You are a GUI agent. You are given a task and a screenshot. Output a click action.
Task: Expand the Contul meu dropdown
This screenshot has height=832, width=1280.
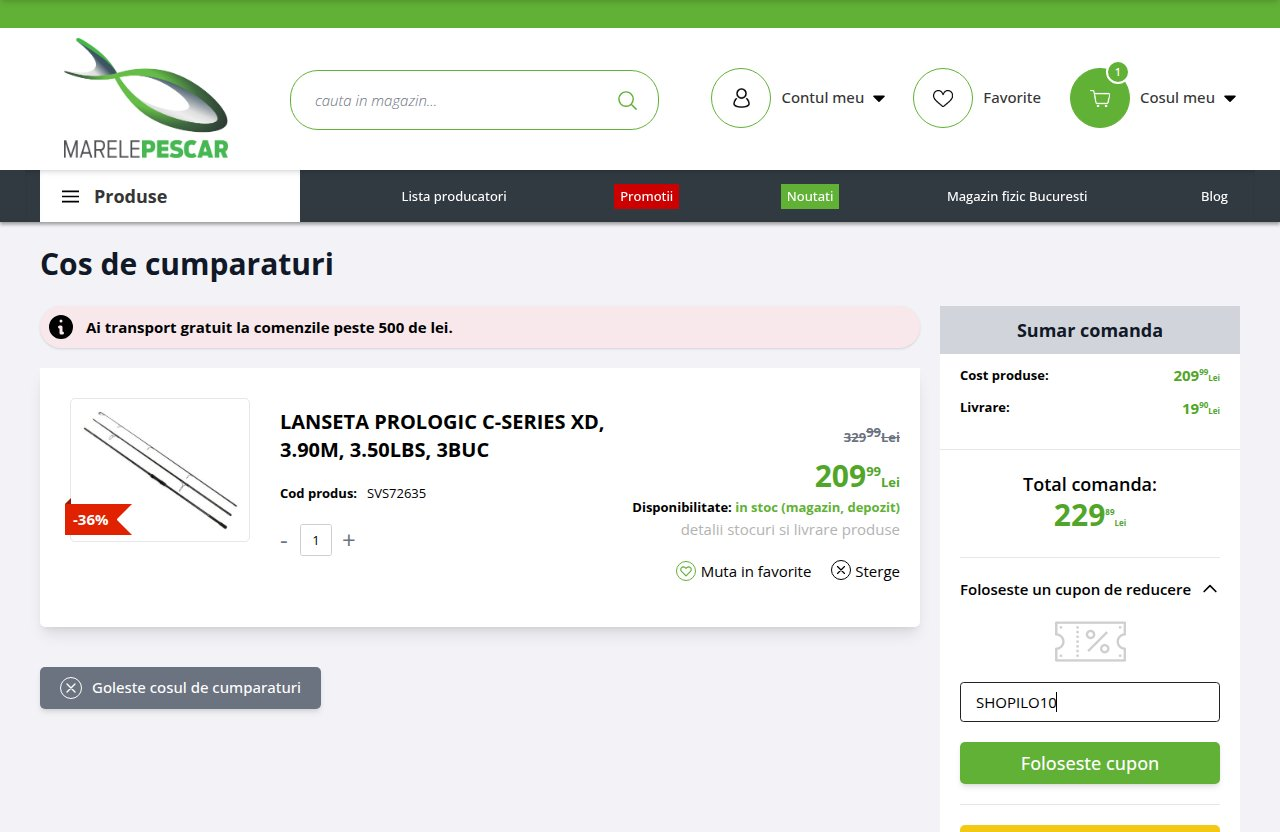click(879, 99)
